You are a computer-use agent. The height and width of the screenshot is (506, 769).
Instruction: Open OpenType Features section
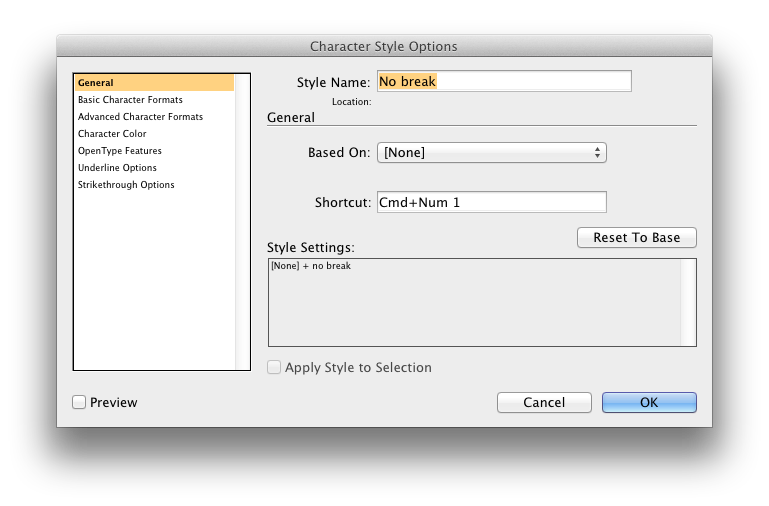click(120, 151)
